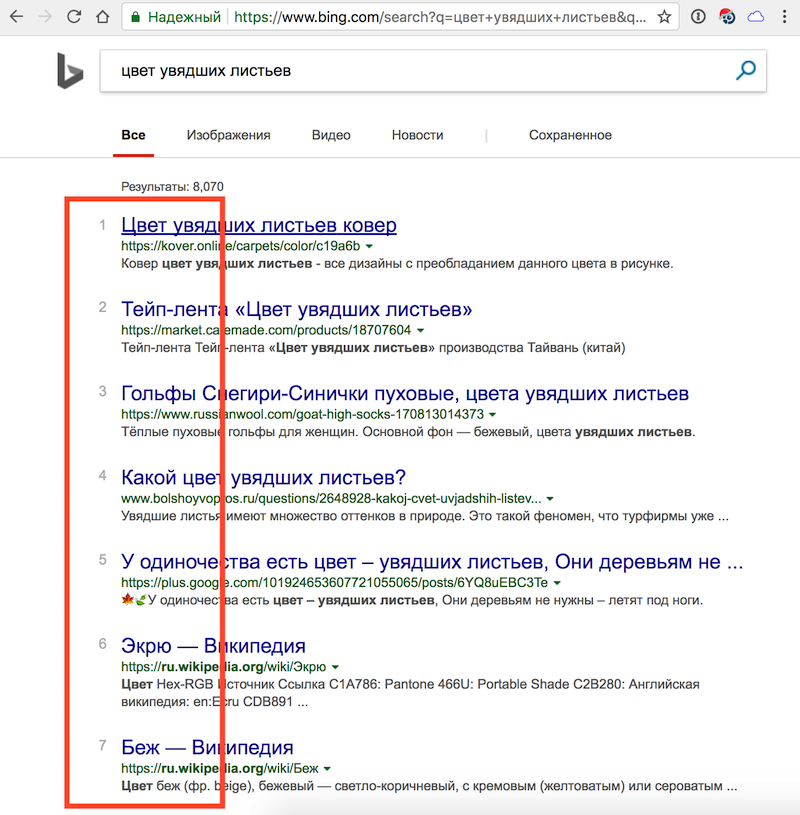
Task: Switch to the Видео tab
Action: coord(331,135)
